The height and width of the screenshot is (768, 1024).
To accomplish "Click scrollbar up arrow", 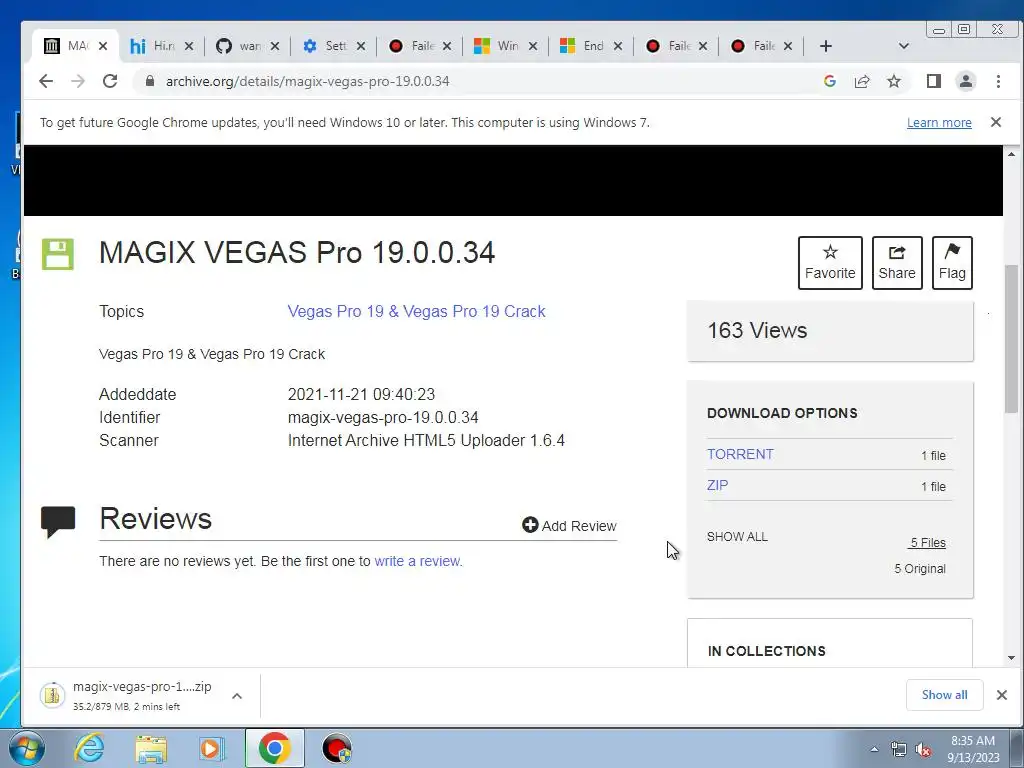I will tap(1012, 154).
